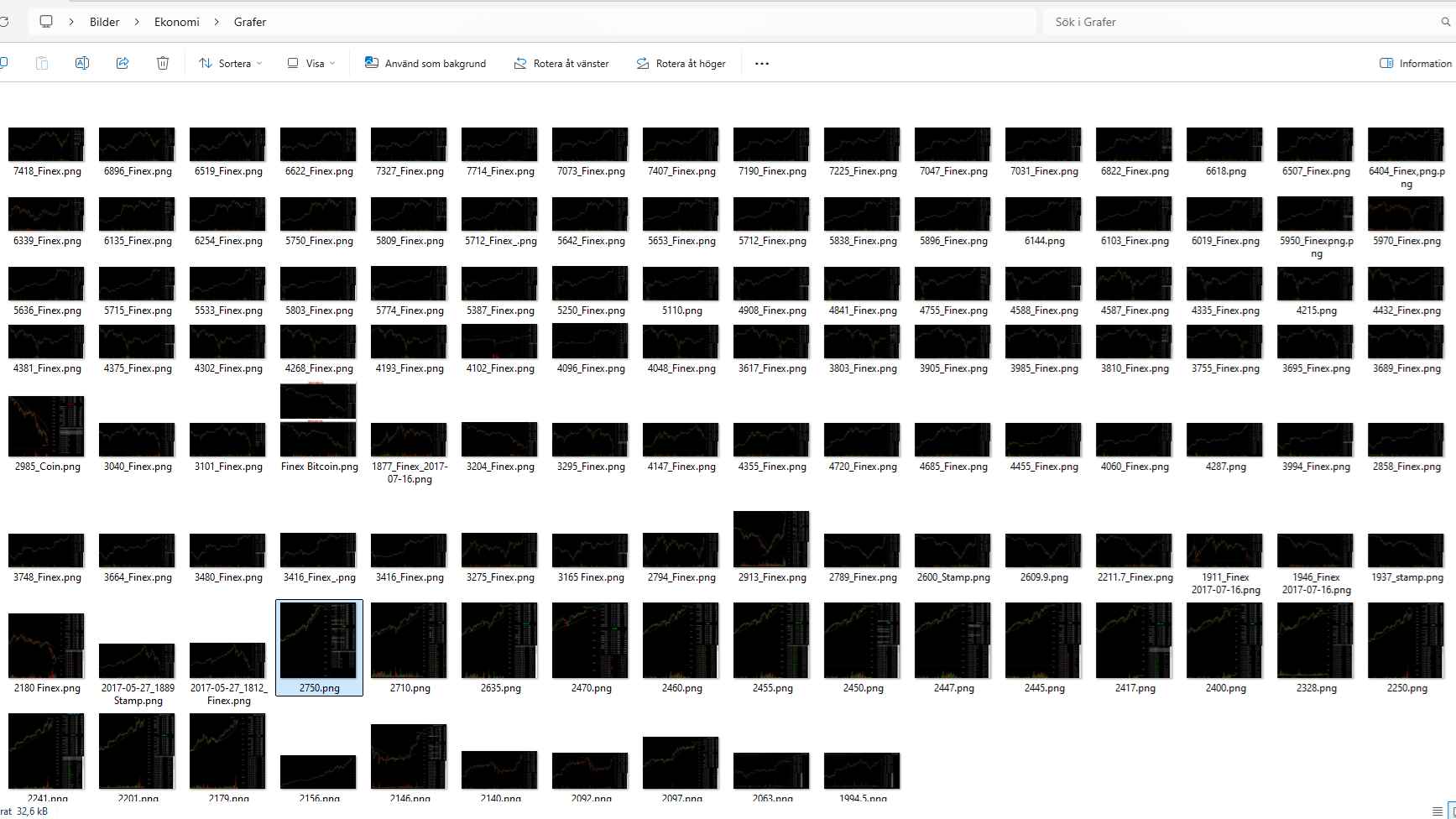Click file name 2470.png

[x=591, y=688]
